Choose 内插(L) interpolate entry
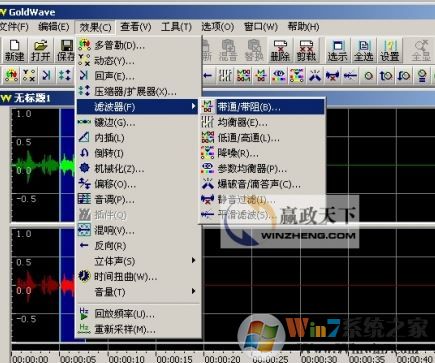 (x=138, y=138)
